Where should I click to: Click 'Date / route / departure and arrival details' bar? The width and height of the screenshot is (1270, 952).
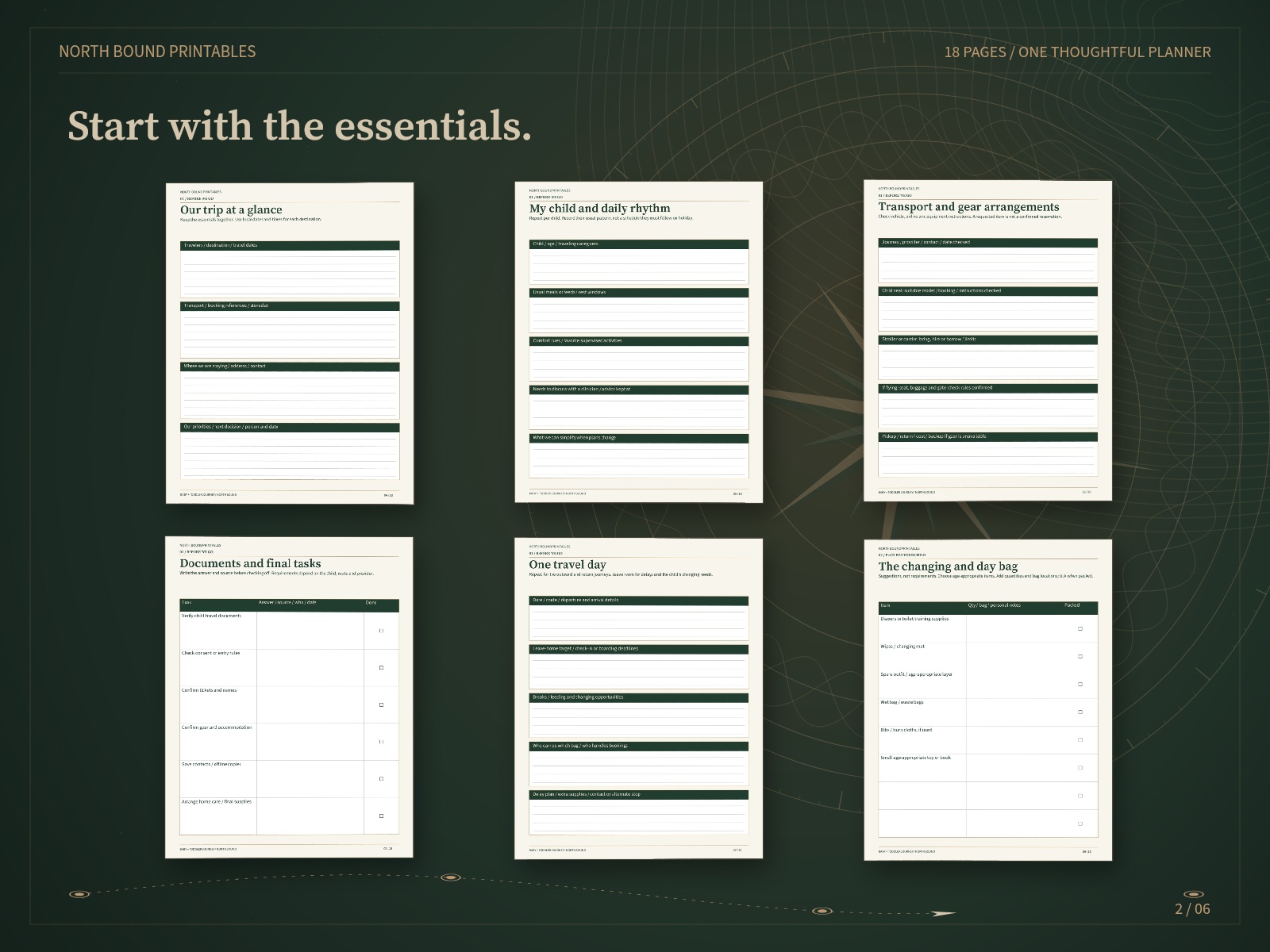(x=639, y=600)
